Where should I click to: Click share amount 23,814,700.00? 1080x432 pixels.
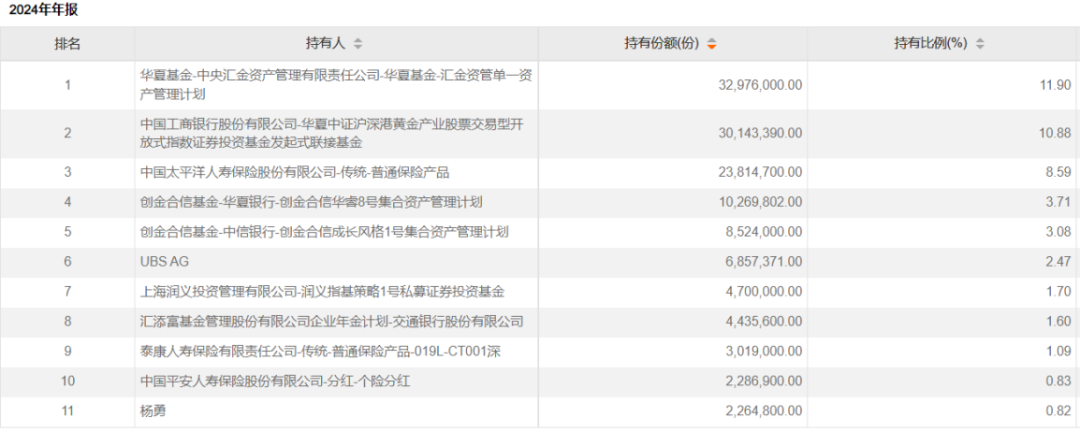coord(759,172)
